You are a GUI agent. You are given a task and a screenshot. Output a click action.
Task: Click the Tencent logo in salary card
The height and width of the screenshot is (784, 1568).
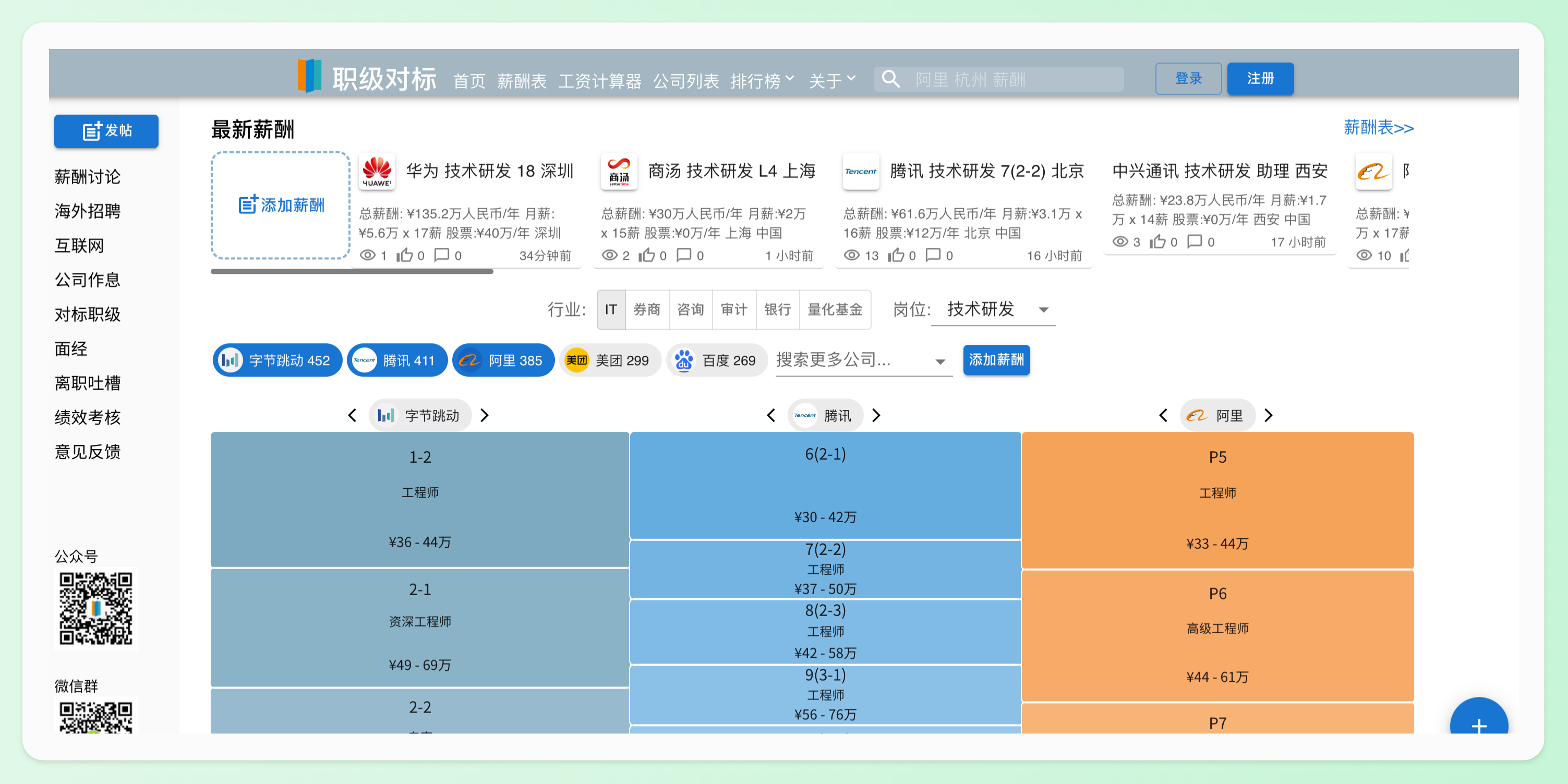(861, 171)
